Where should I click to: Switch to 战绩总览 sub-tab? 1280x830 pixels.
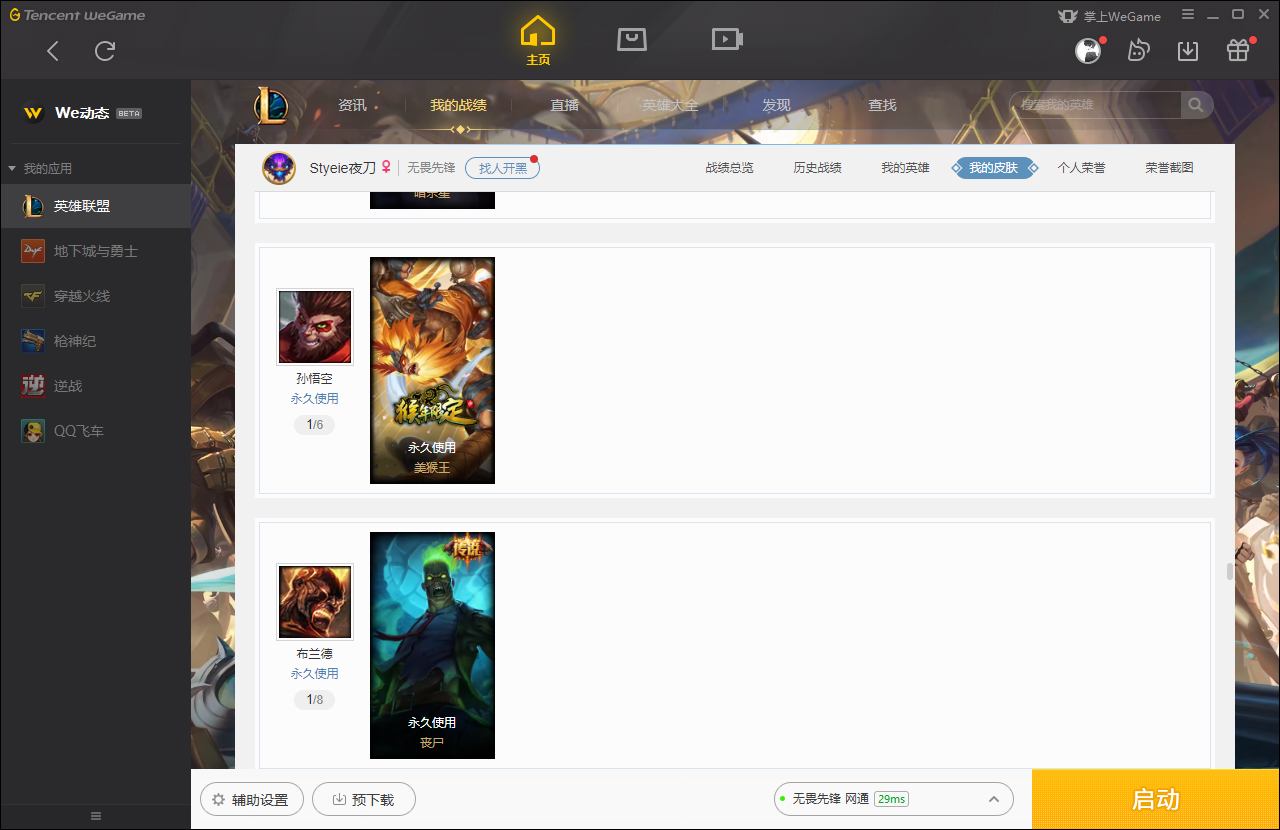point(729,168)
